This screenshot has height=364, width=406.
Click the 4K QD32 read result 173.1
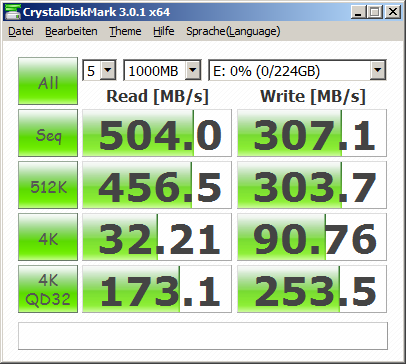(157, 289)
